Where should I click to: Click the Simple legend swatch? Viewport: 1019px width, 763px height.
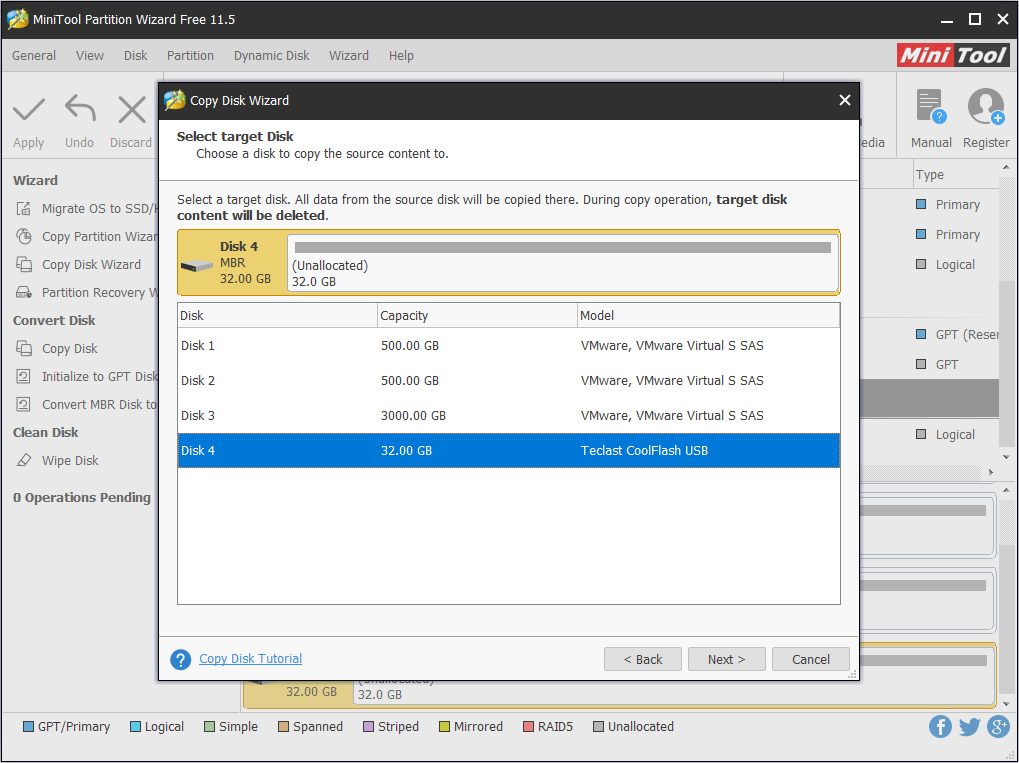(209, 727)
